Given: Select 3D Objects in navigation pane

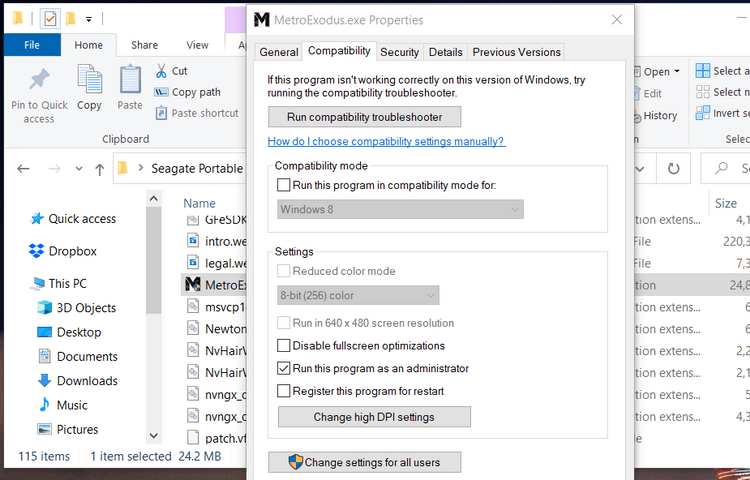Looking at the screenshot, I should (86, 308).
